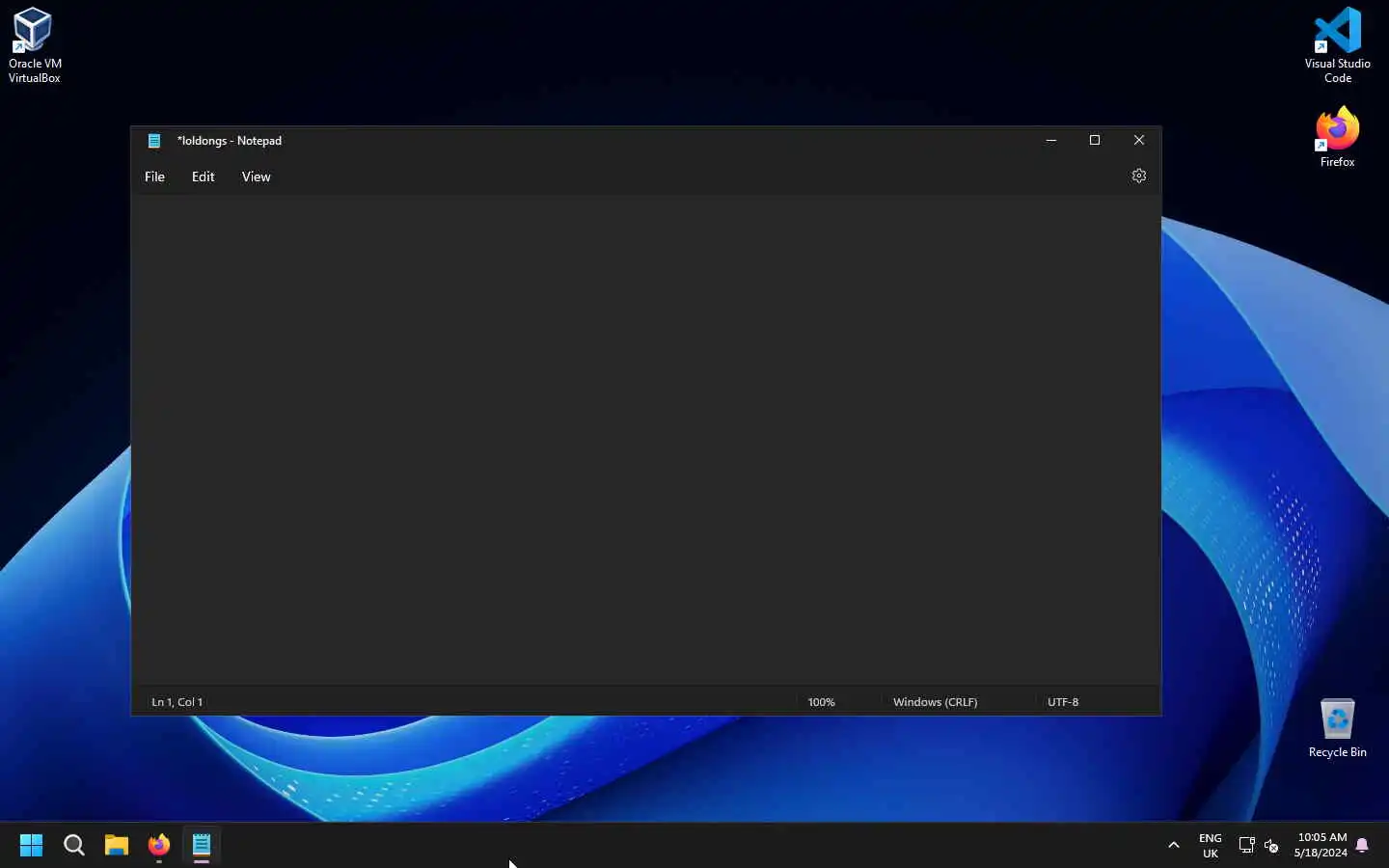Image resolution: width=1389 pixels, height=868 pixels.
Task: Show hidden system tray icons chevron
Action: [x=1174, y=846]
